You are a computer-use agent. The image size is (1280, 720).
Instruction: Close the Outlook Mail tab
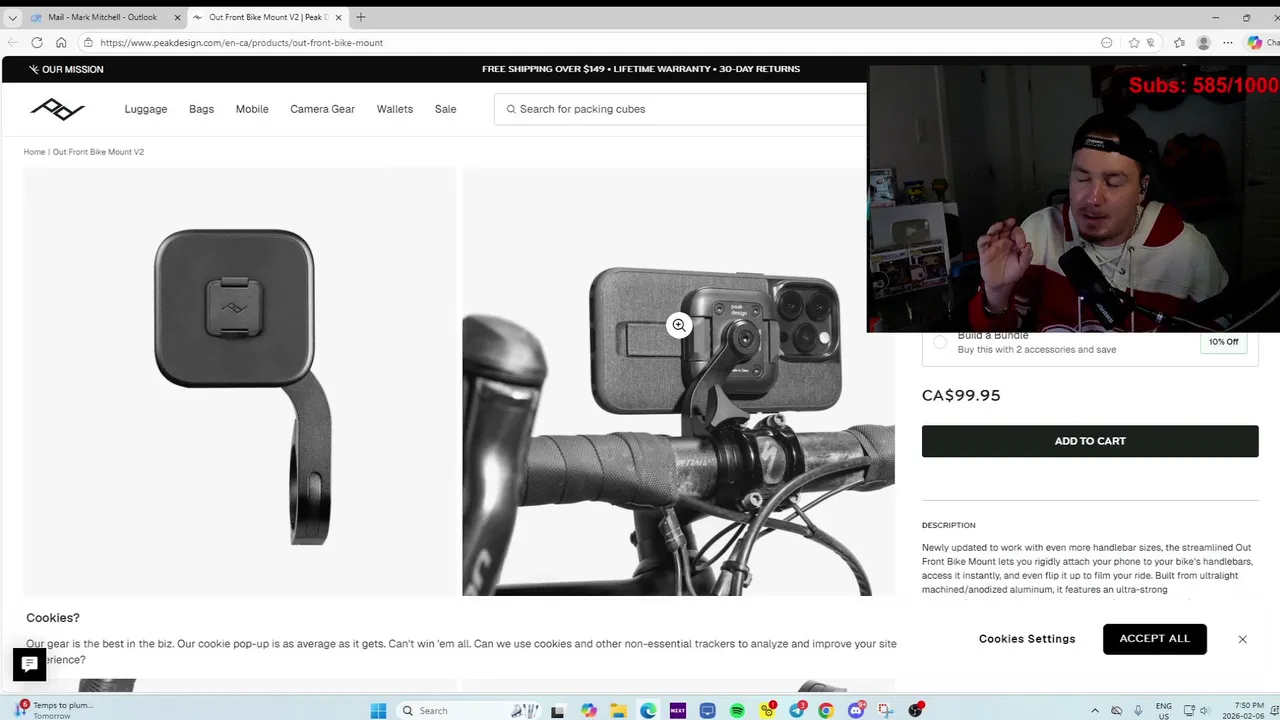pos(177,17)
